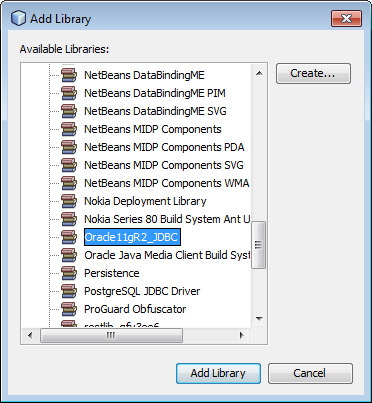Viewport: 372px width, 403px height.
Task: Confirm with the Add Library button
Action: [218, 373]
